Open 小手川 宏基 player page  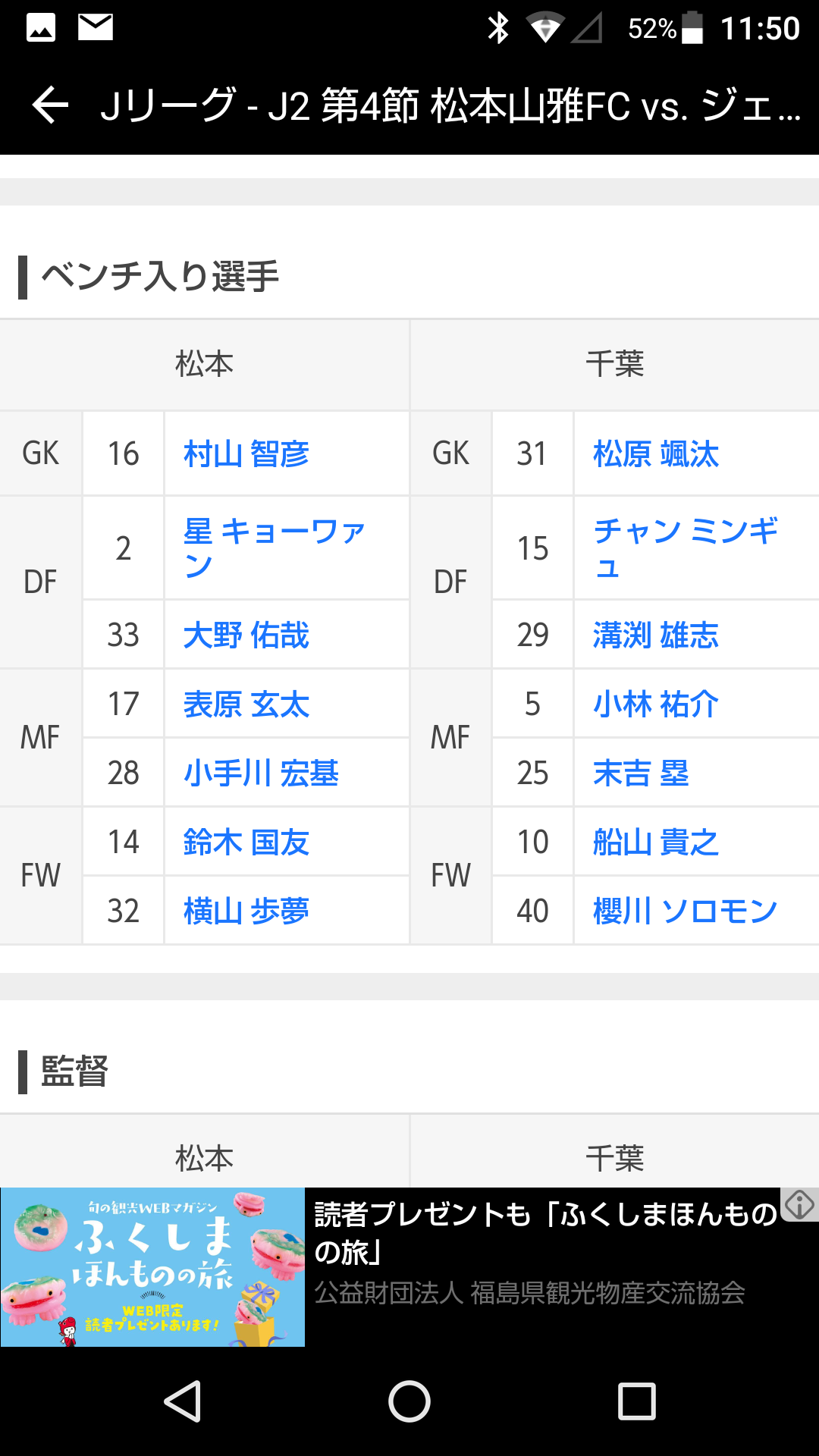click(x=261, y=773)
